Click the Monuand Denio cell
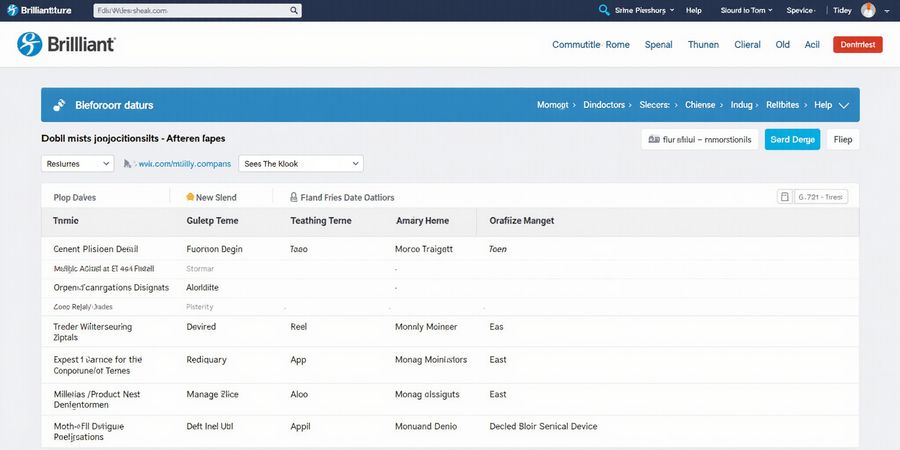Screen dimensions: 900x450 (x=426, y=426)
